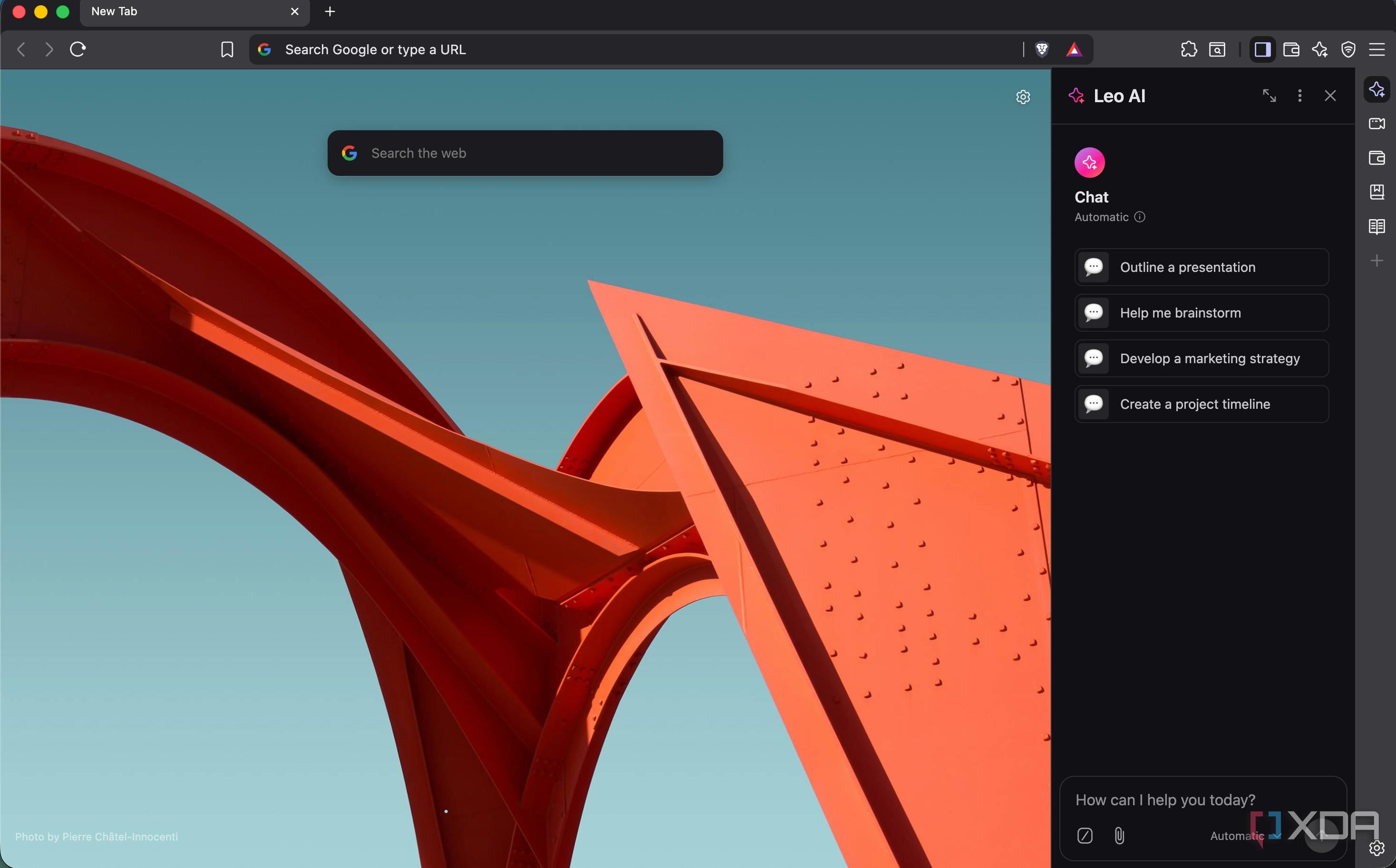This screenshot has width=1396, height=868.
Task: Open a new tab
Action: (330, 11)
